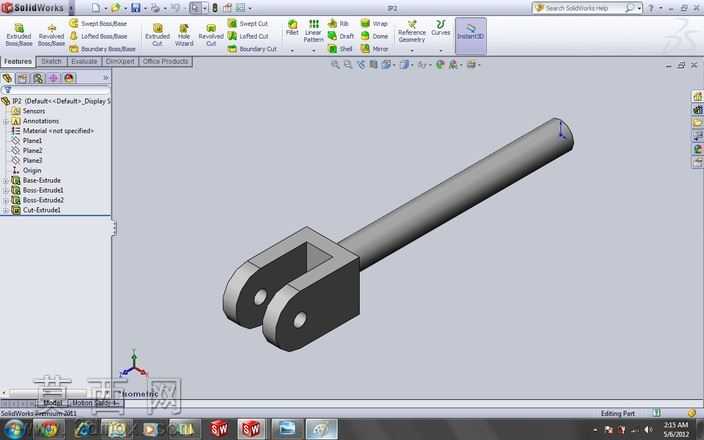
Task: Select Plane1 in the feature tree
Action: [32, 141]
